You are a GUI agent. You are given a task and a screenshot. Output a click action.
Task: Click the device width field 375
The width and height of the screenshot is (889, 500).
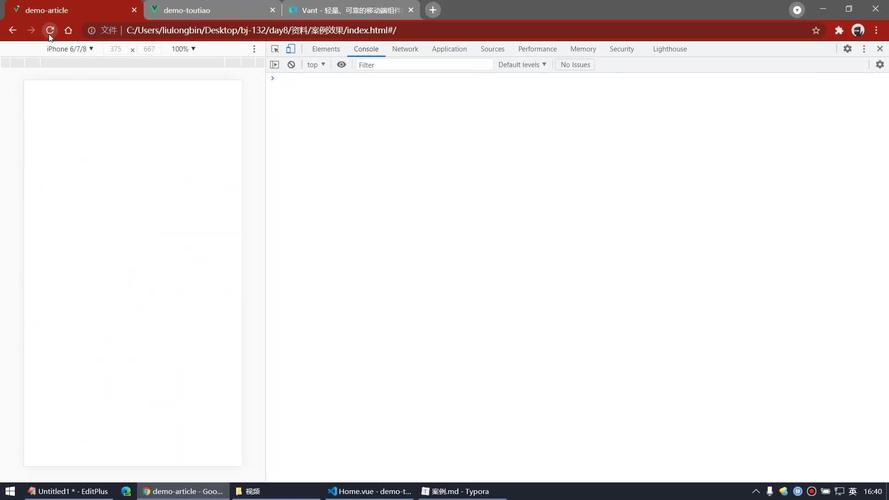[x=116, y=49]
